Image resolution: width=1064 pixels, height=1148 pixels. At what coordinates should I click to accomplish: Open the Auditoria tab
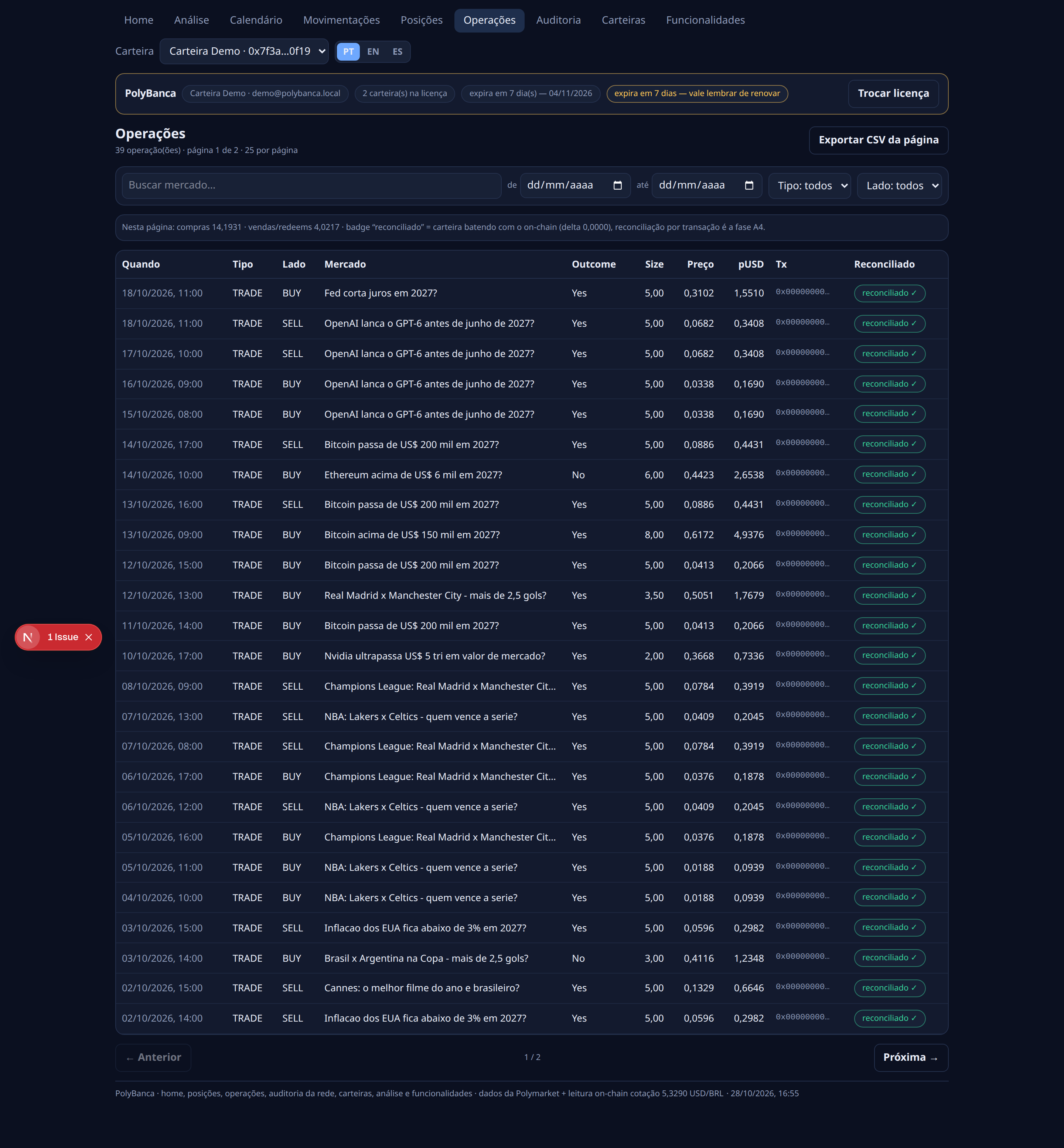click(x=559, y=20)
